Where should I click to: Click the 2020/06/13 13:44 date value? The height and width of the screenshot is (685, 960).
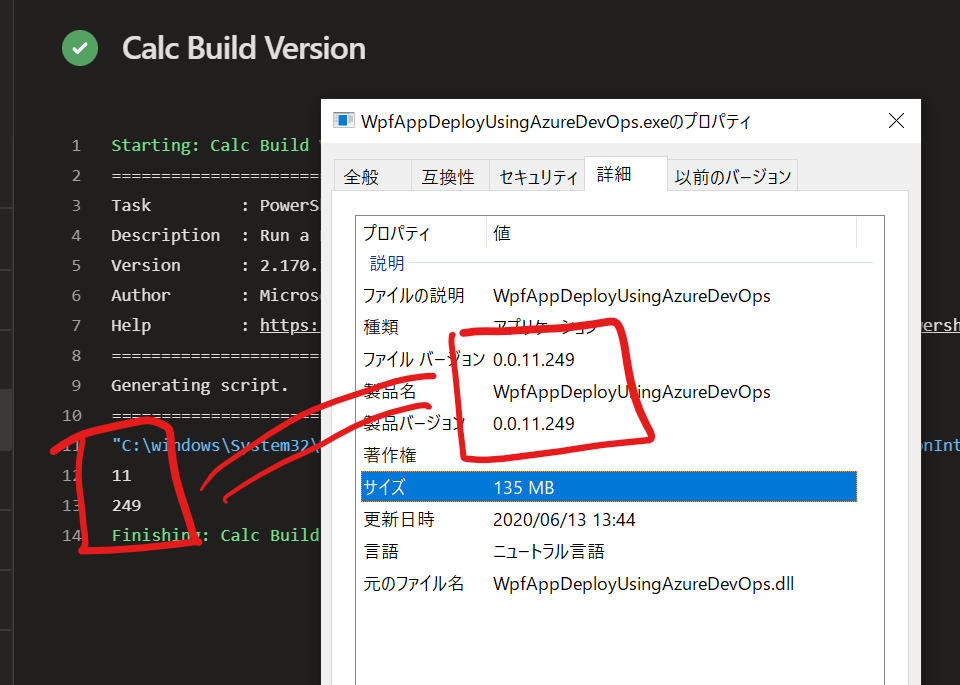(564, 520)
